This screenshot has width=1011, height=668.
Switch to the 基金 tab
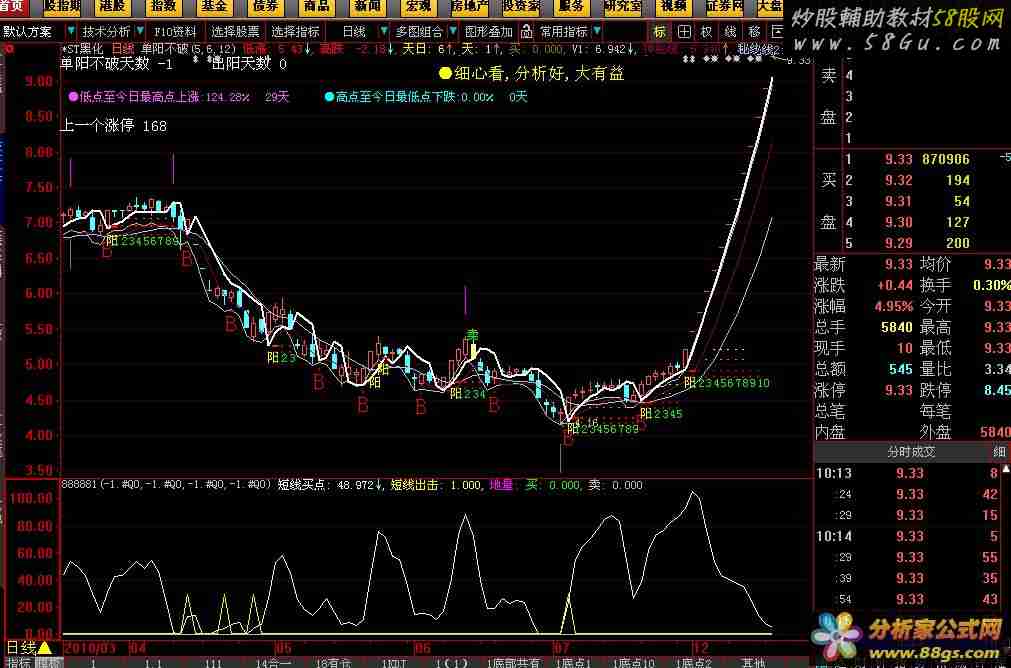pos(213,7)
